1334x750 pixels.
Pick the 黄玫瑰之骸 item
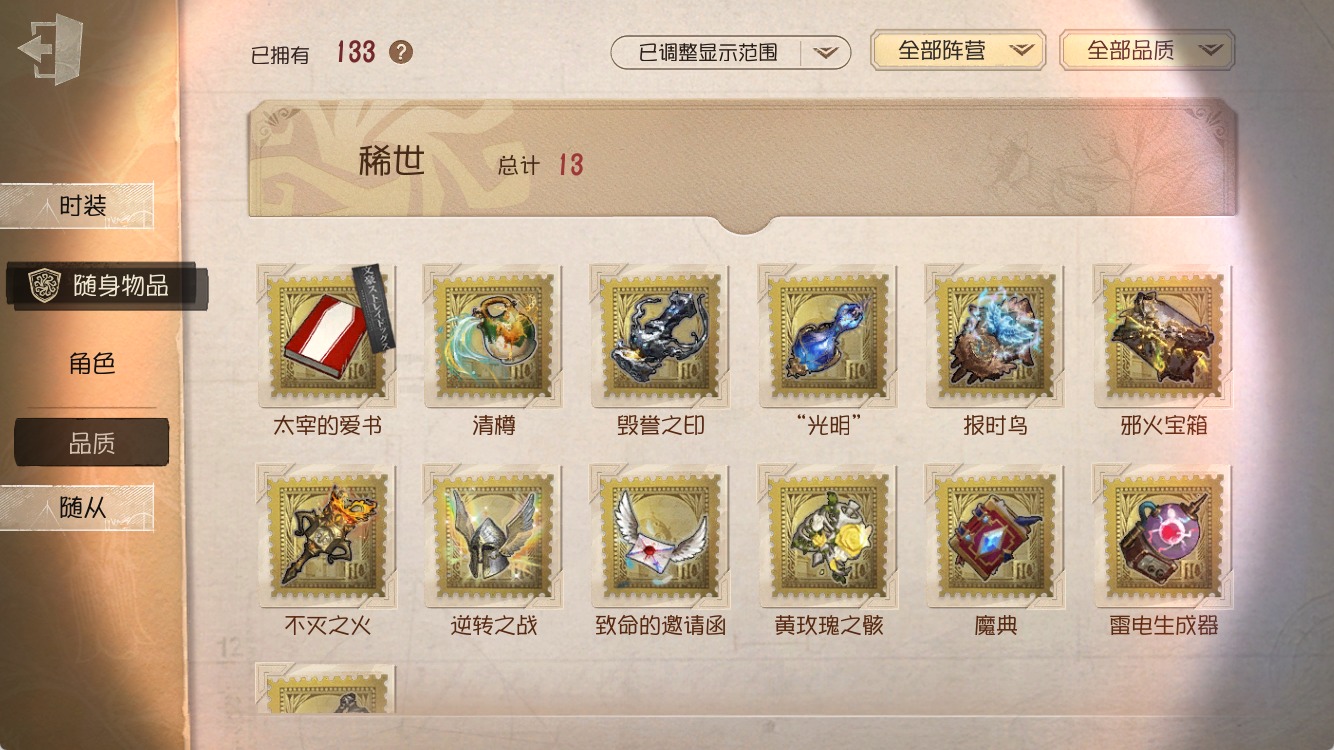point(829,536)
